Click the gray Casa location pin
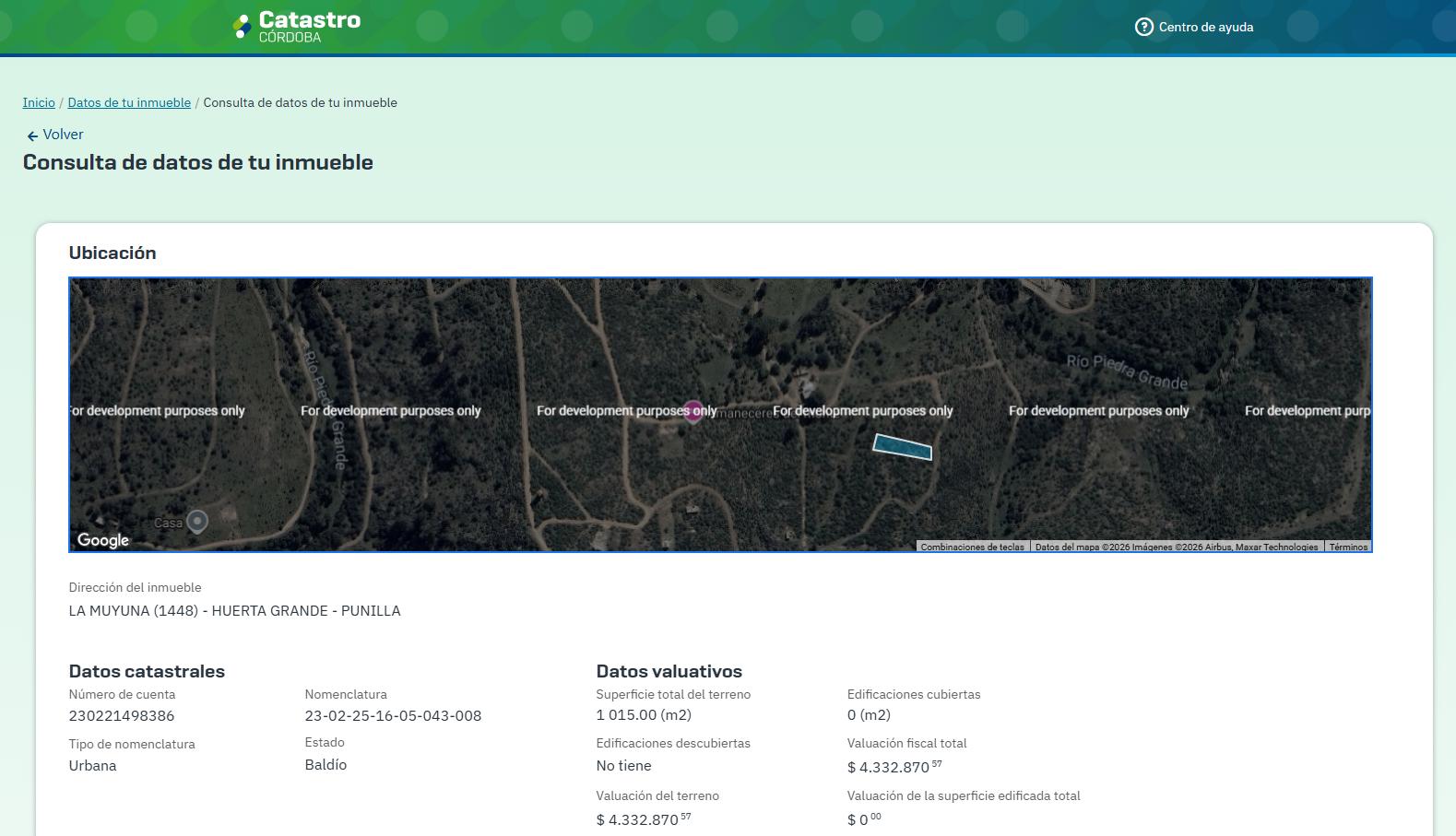This screenshot has width=1456, height=836. point(197,523)
